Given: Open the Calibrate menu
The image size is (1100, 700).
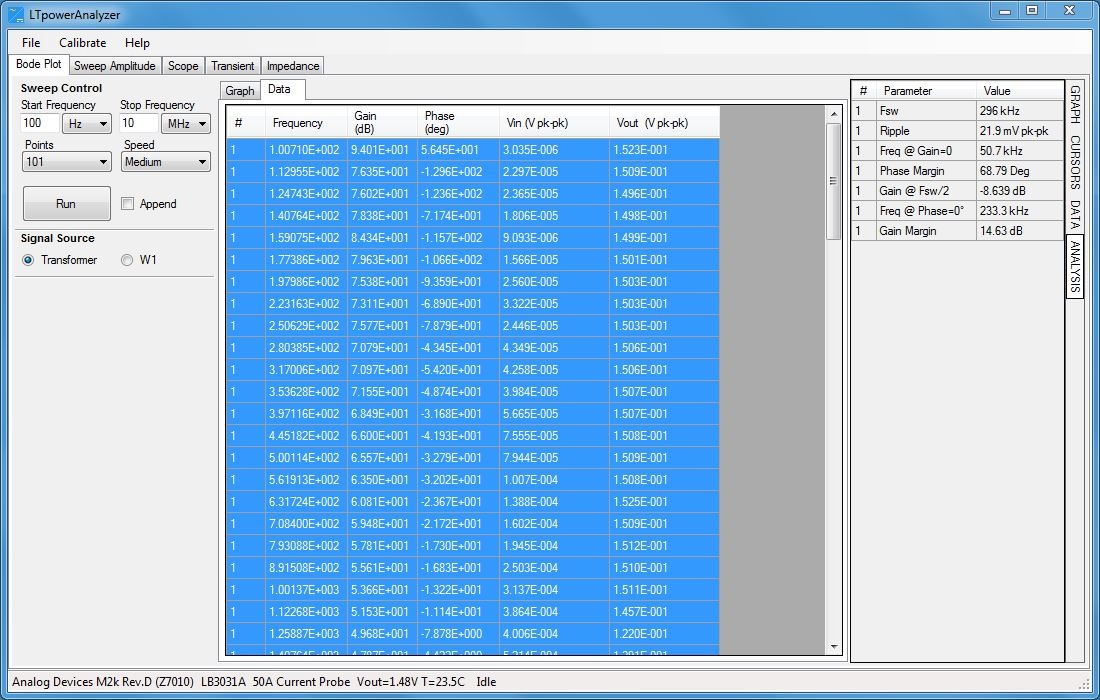Looking at the screenshot, I should [82, 43].
